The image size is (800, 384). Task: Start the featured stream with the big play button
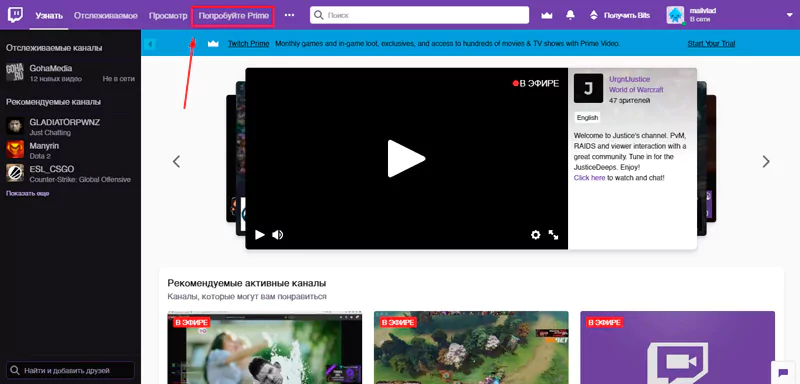pos(406,159)
